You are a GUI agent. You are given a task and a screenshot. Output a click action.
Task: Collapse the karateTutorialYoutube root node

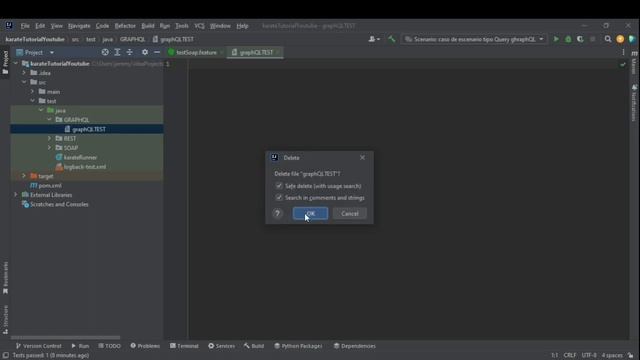(16, 63)
